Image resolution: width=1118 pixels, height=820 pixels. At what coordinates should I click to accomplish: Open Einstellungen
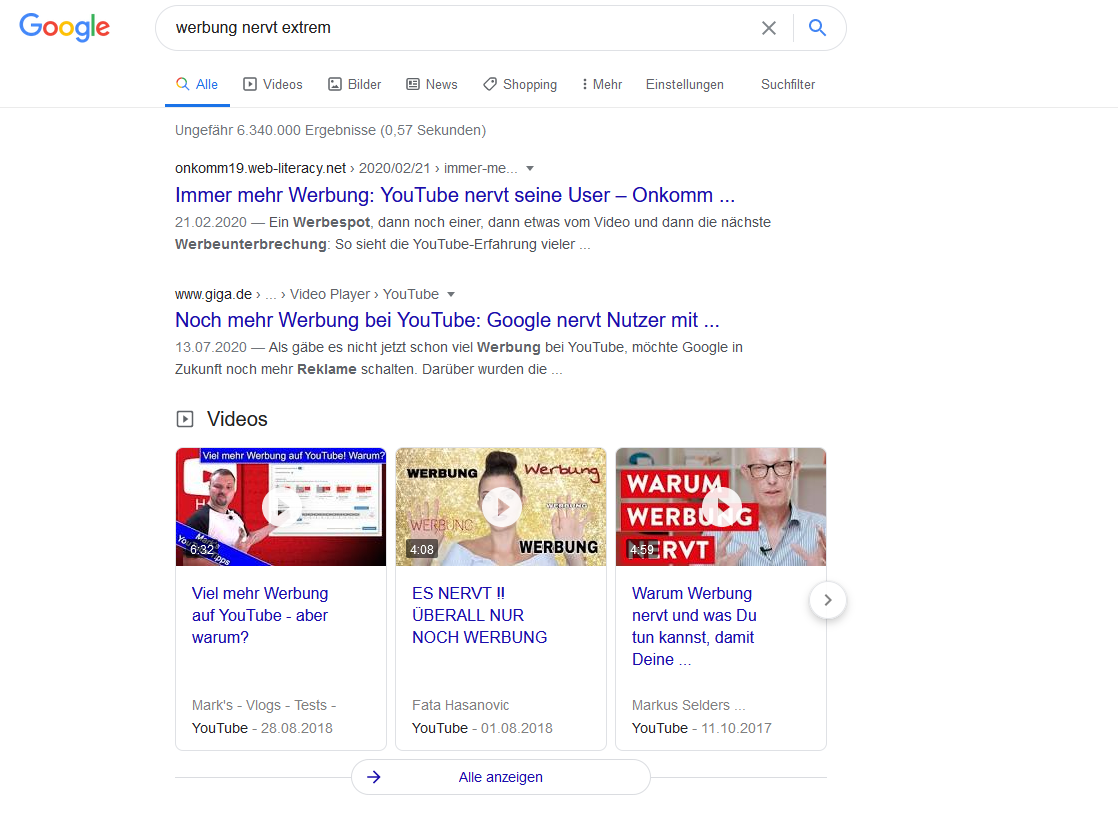point(684,84)
